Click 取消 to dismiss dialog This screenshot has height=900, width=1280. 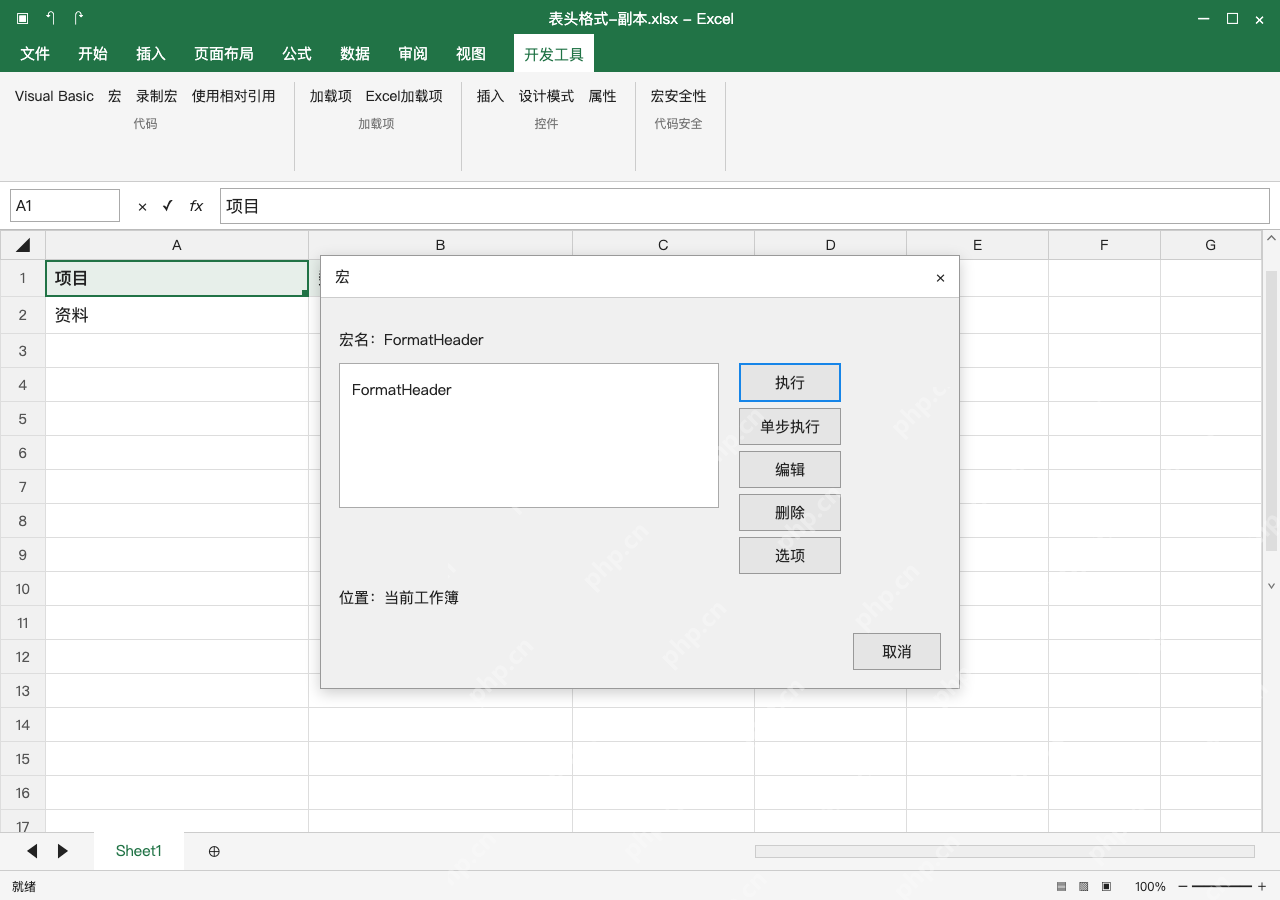pyautogui.click(x=897, y=651)
